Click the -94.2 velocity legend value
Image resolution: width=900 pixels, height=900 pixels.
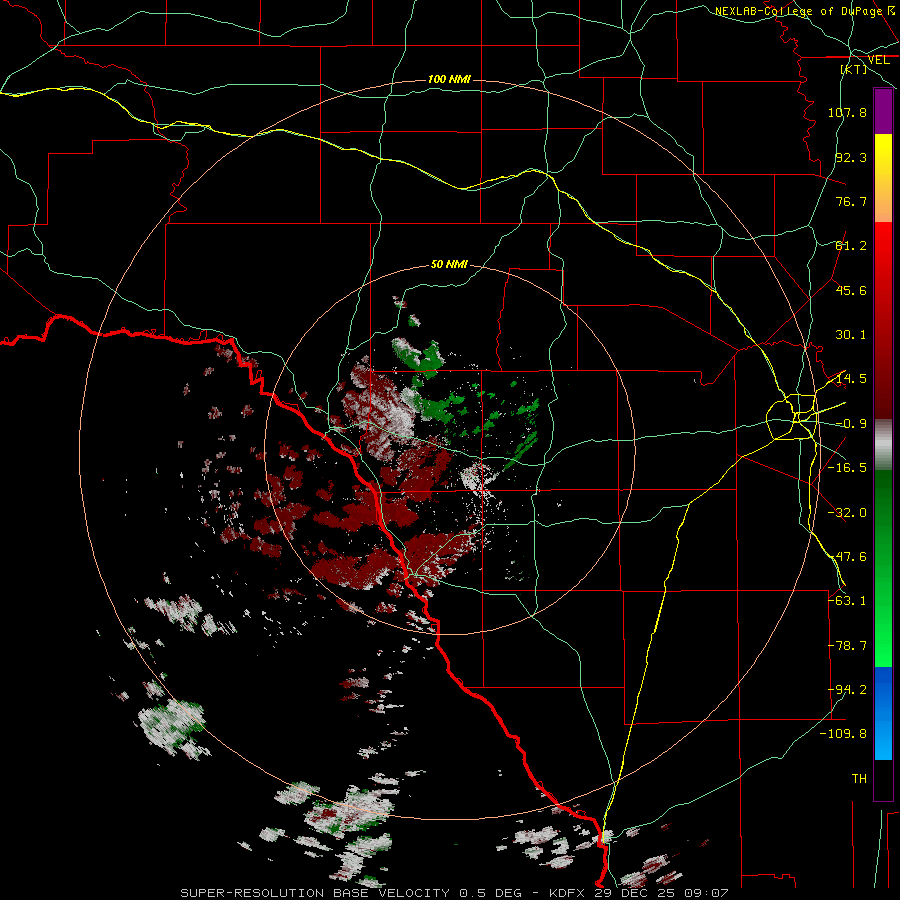point(847,690)
